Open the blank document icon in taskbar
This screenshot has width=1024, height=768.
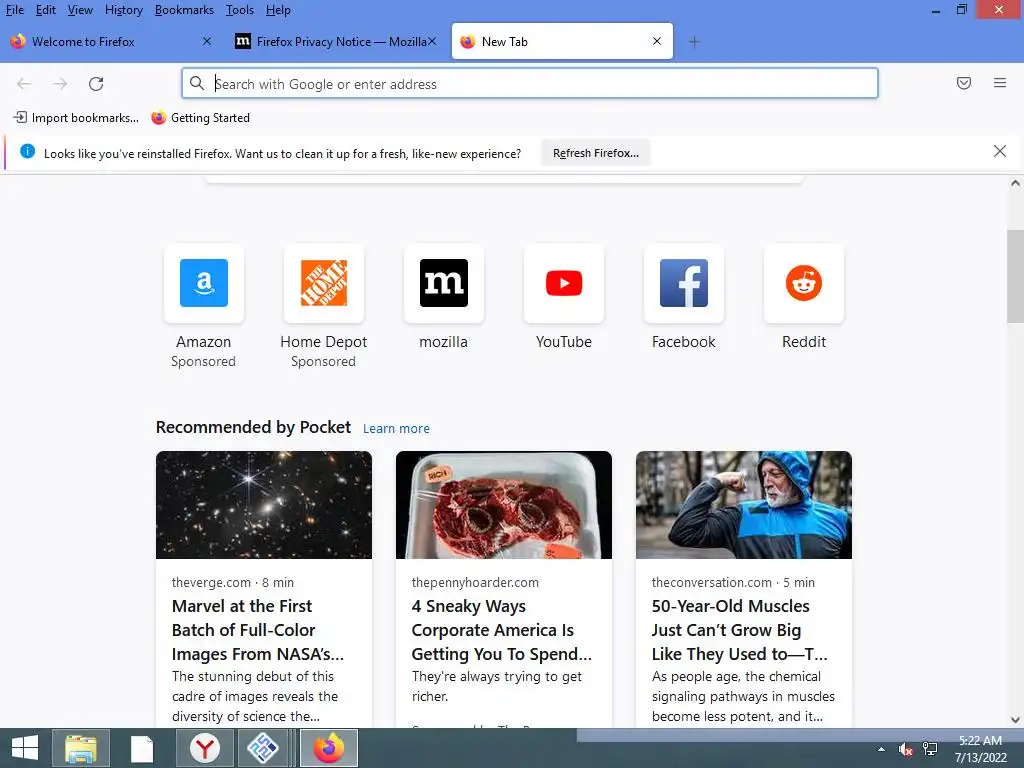pyautogui.click(x=142, y=748)
